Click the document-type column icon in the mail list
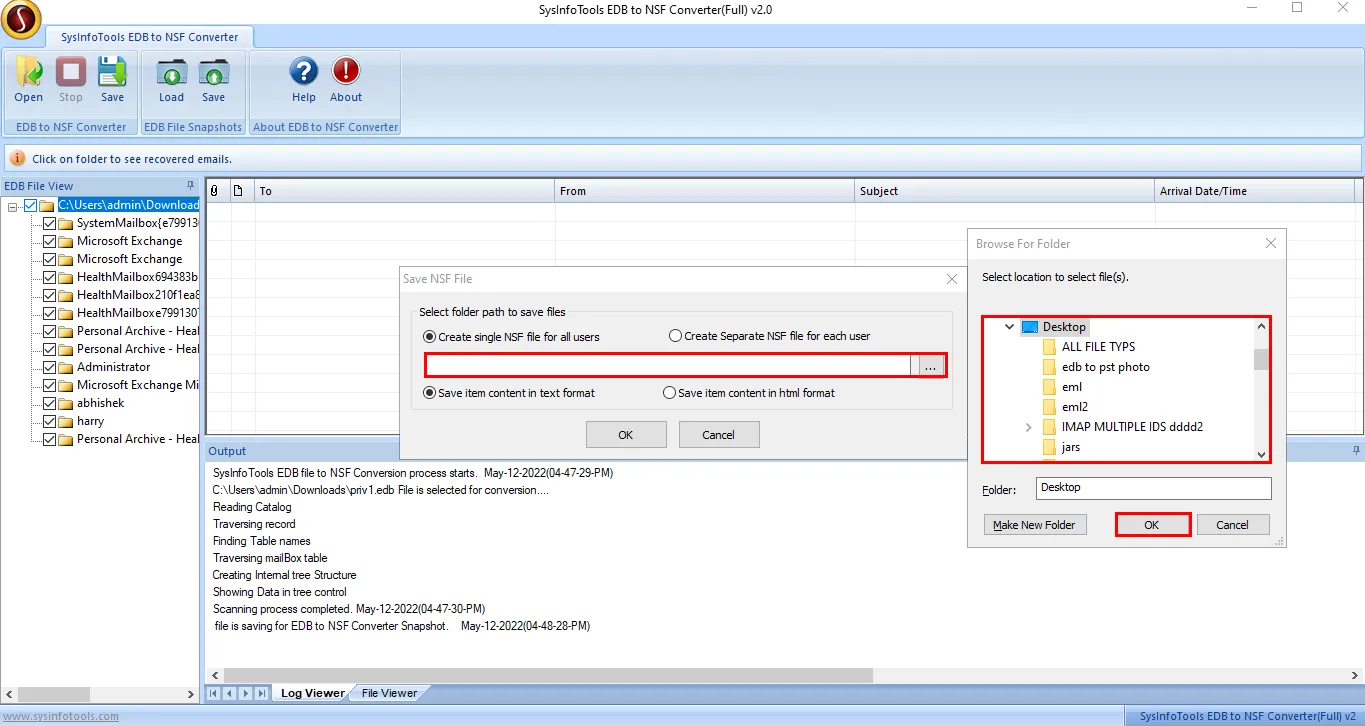This screenshot has width=1365, height=726. point(238,191)
